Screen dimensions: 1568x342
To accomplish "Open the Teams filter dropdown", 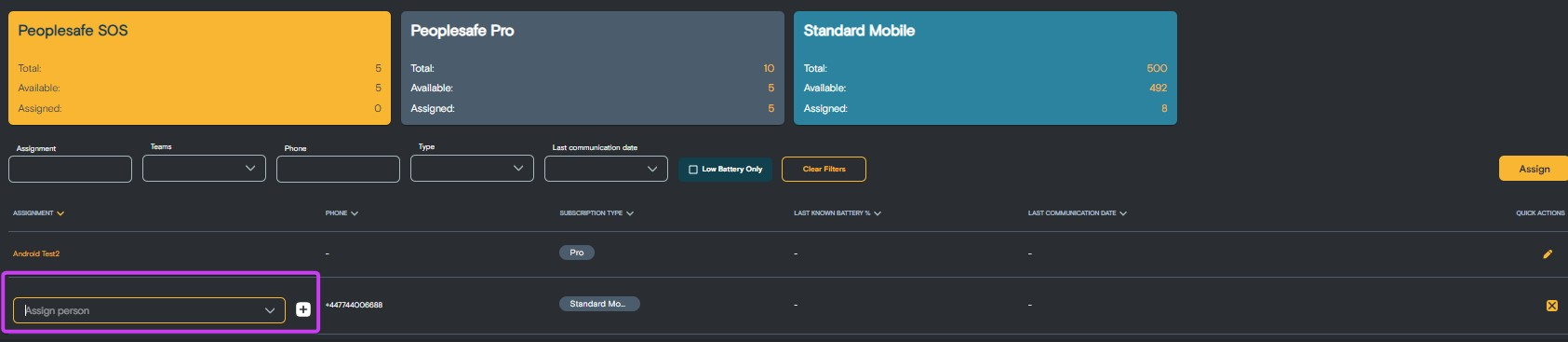I will pos(204,169).
